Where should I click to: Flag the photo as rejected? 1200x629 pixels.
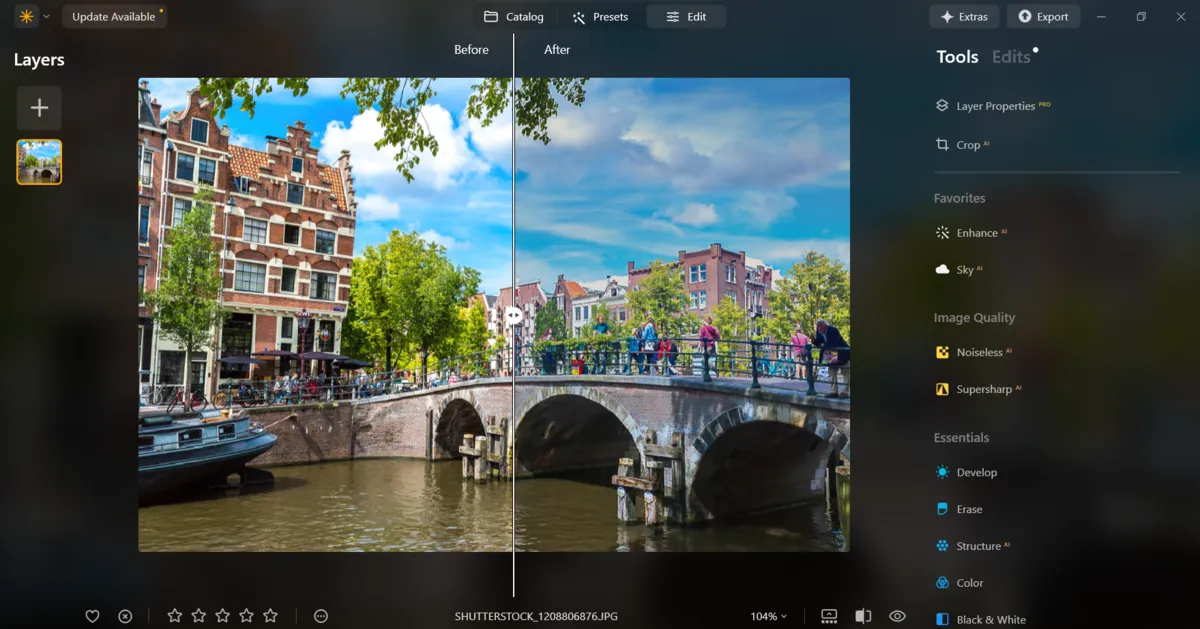tap(124, 616)
